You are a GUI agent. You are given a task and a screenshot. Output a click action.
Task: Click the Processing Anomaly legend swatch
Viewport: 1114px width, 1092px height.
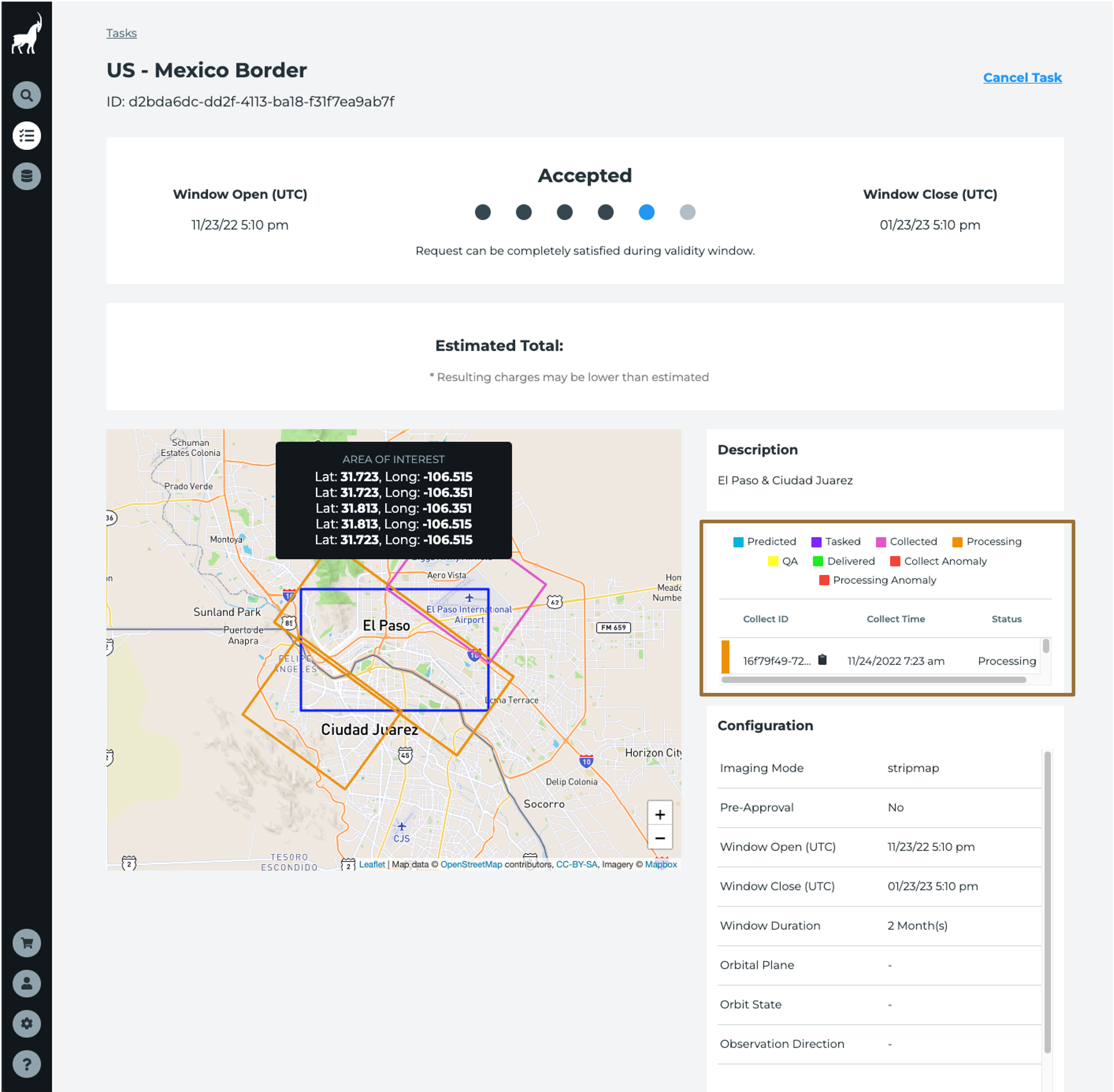(824, 580)
